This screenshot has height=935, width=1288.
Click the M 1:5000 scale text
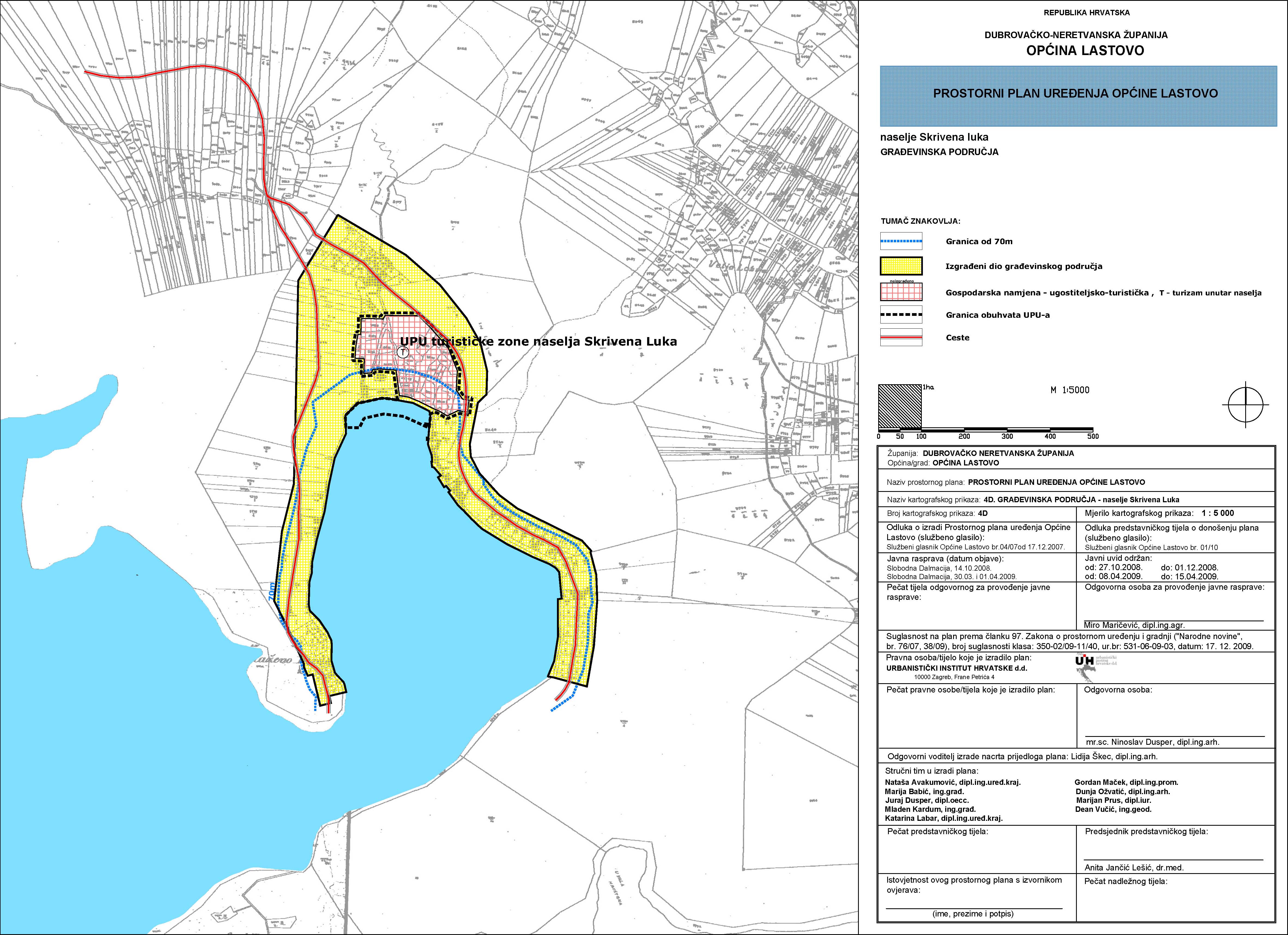pos(1070,390)
